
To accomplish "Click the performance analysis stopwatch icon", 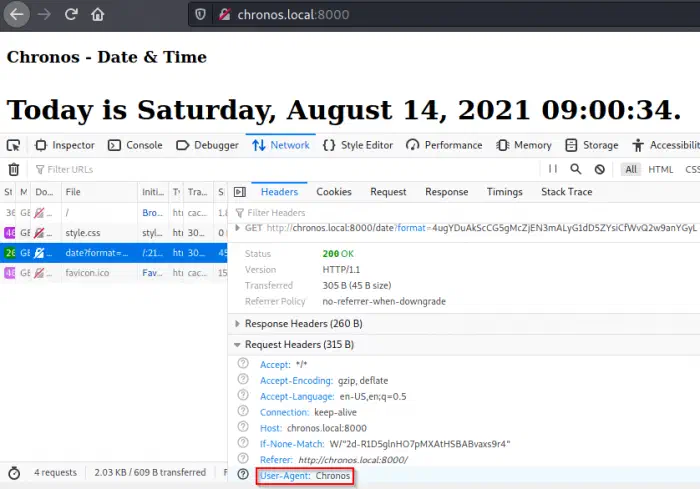I will (x=14, y=472).
